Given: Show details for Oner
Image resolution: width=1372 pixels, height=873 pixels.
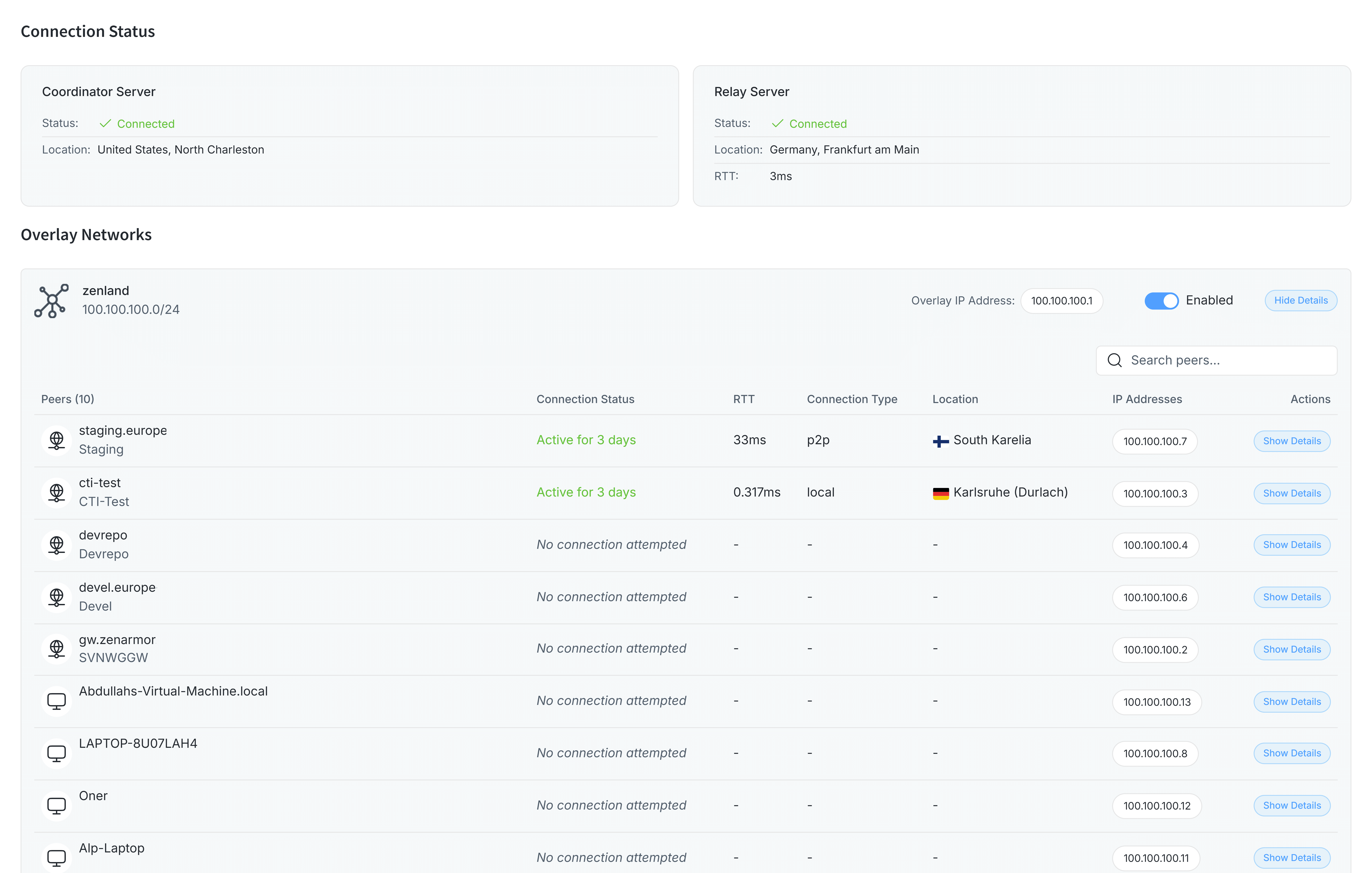Looking at the screenshot, I should [1292, 806].
